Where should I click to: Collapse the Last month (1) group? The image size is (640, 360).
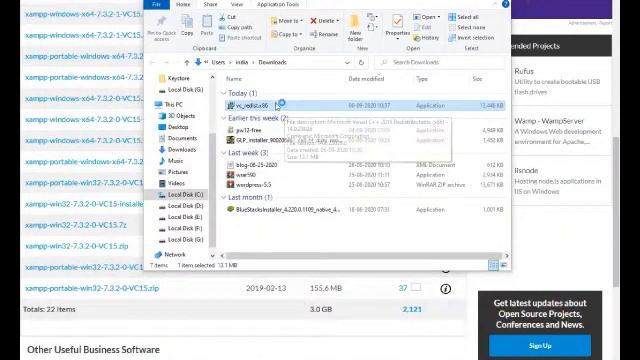[224, 198]
